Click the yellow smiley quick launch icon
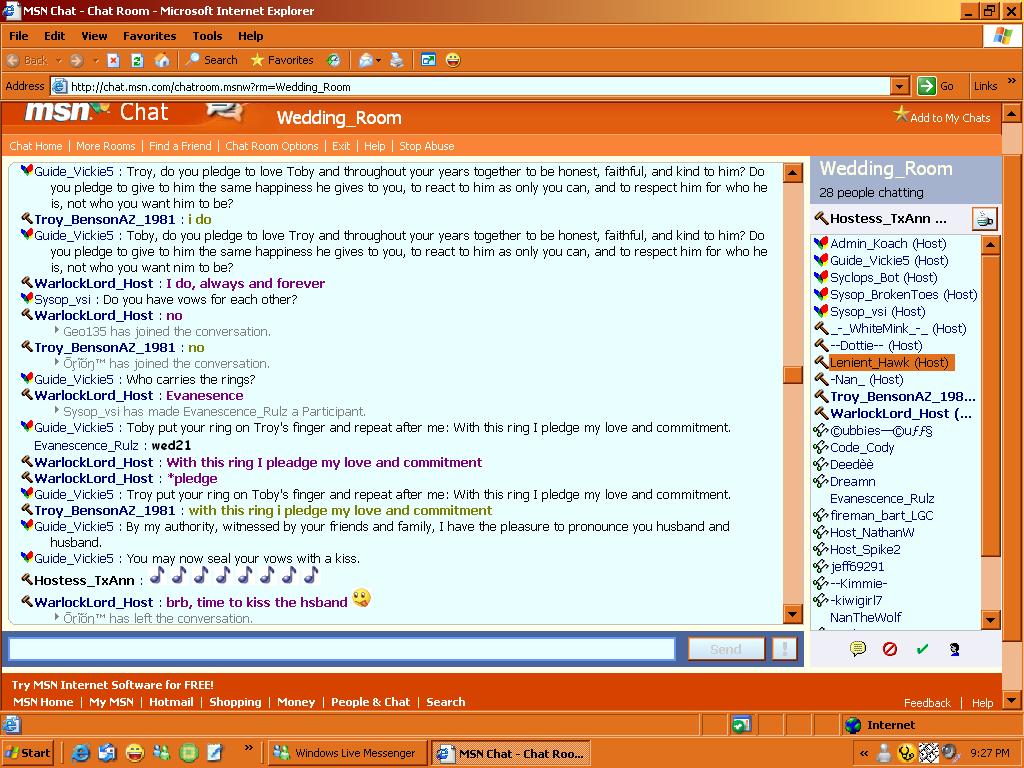This screenshot has height=768, width=1024. point(135,753)
